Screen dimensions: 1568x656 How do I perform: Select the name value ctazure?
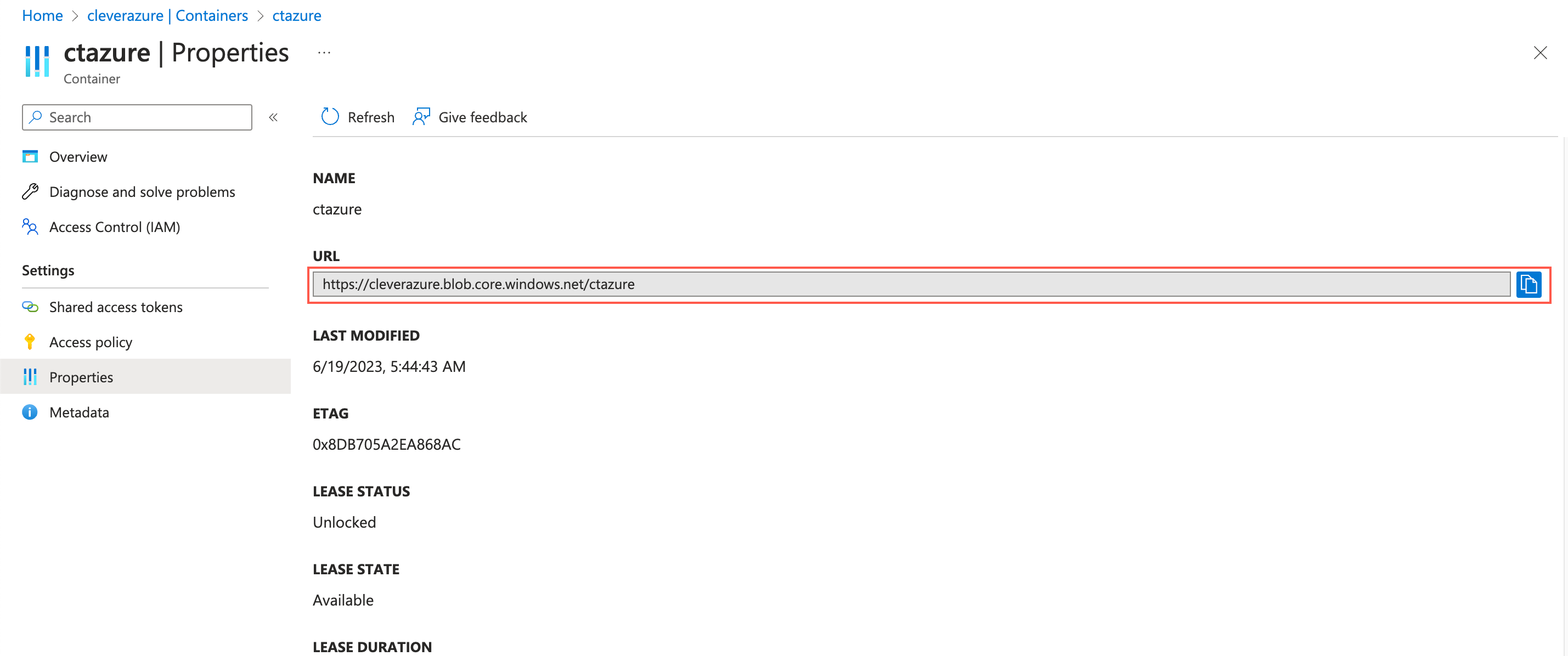[337, 210]
